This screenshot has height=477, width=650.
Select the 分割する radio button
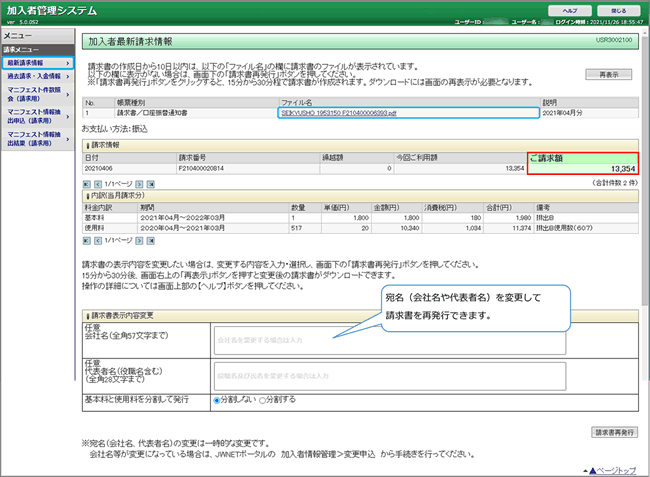262,400
